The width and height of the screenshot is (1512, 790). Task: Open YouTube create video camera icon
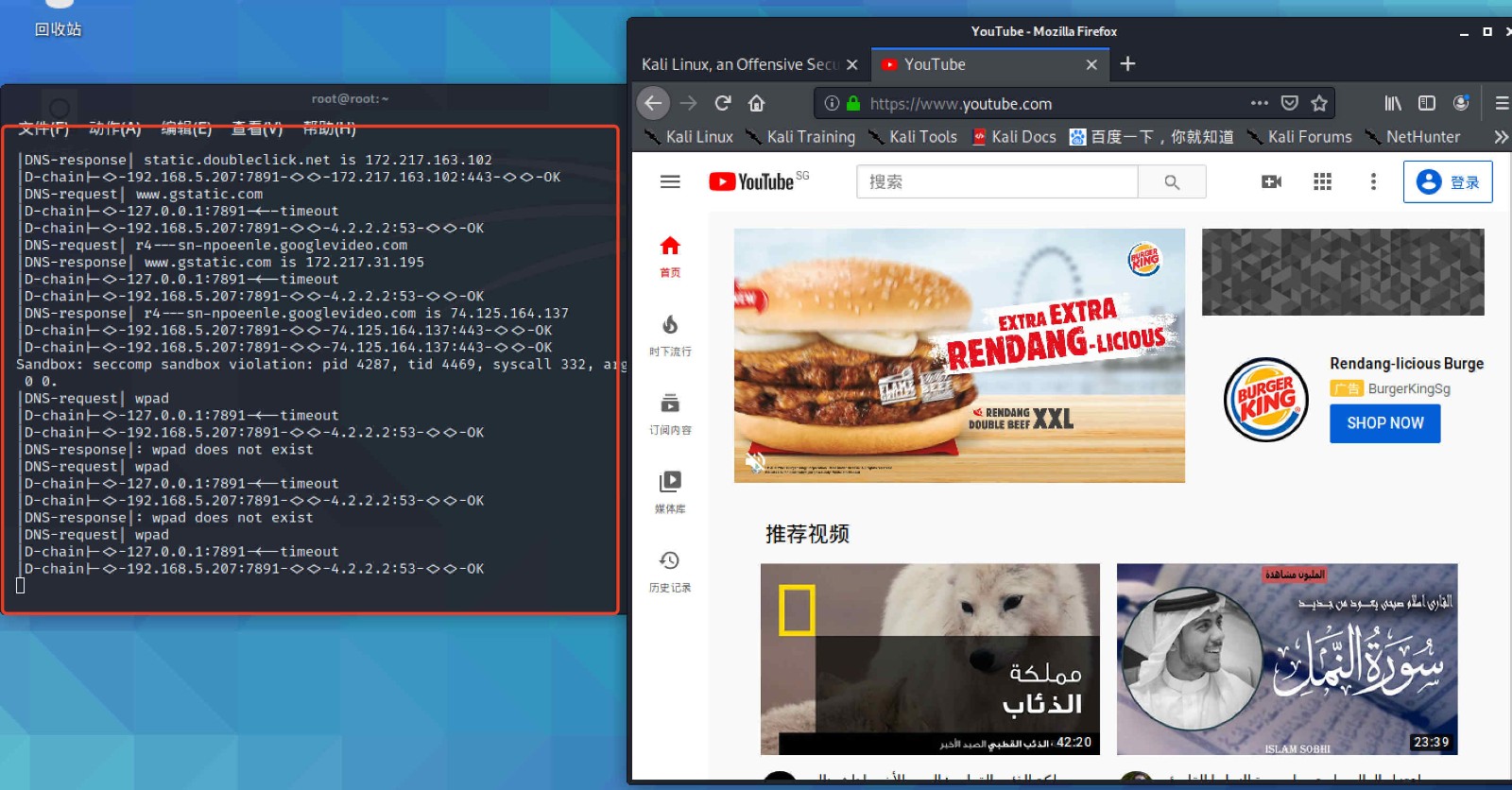point(1272,181)
